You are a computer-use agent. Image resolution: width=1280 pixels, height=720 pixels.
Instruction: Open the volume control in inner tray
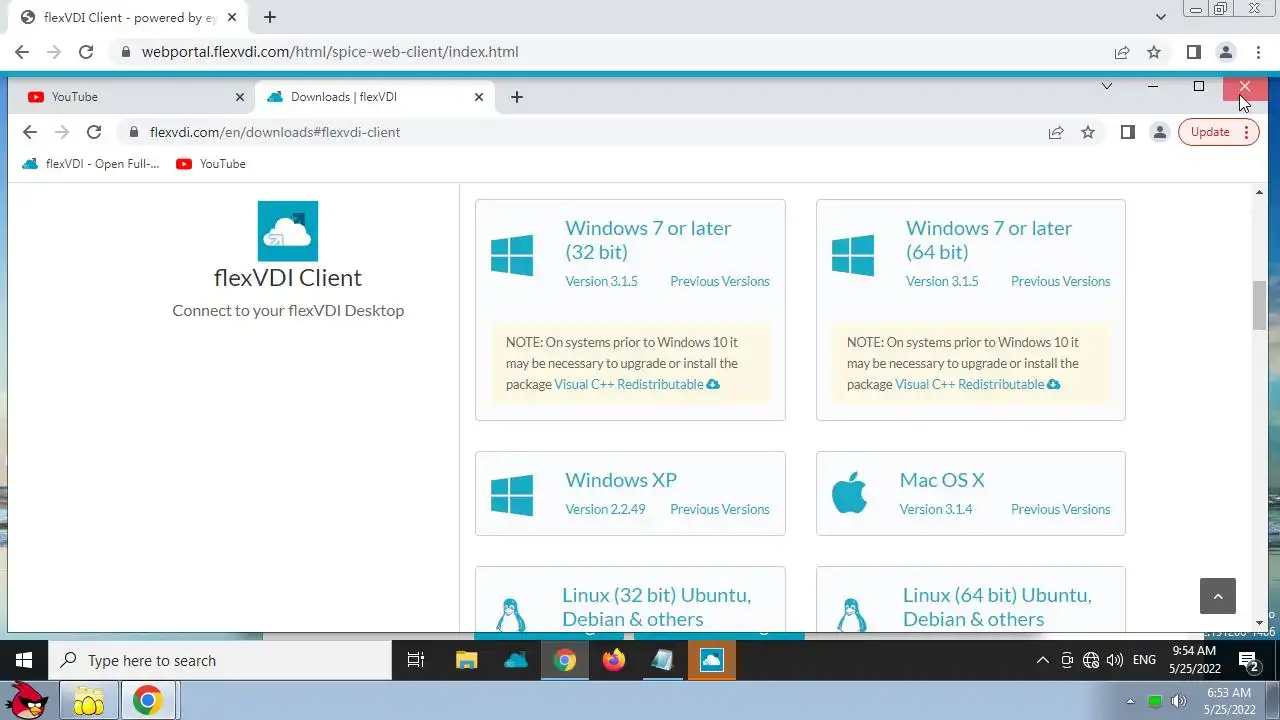[x=1115, y=660]
